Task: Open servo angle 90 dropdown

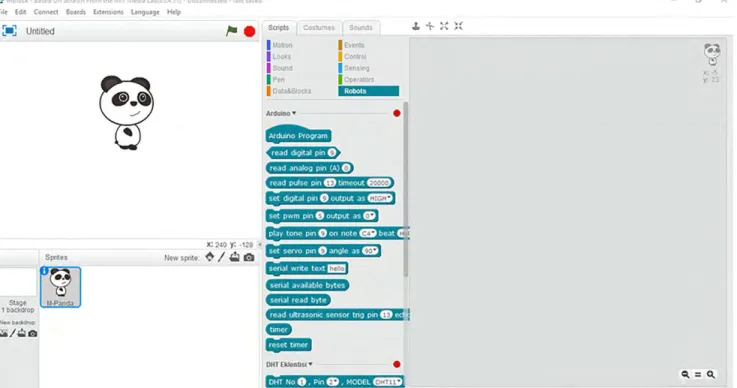Action: coord(370,251)
